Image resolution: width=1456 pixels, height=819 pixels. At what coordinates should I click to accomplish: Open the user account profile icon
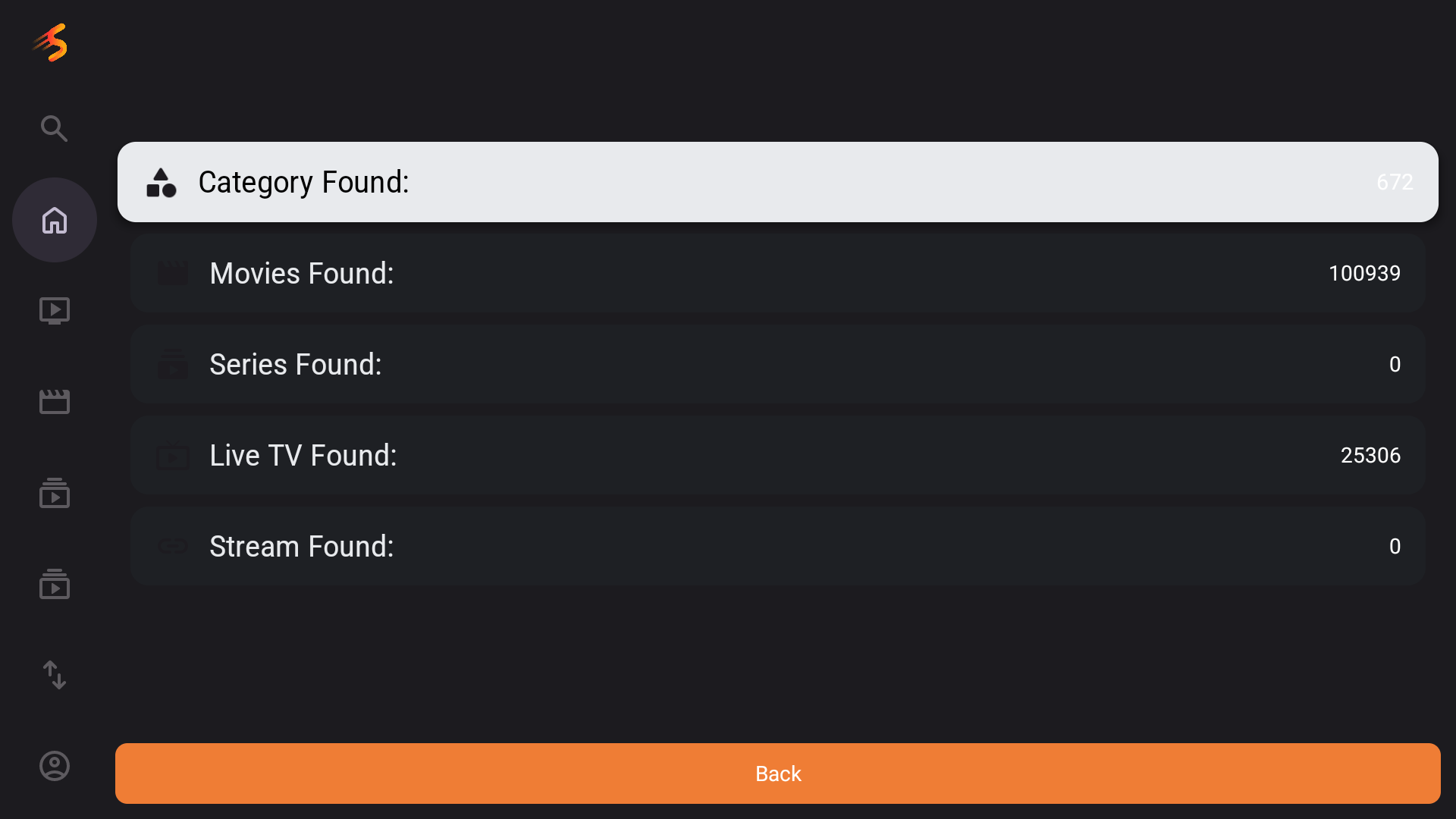[54, 766]
